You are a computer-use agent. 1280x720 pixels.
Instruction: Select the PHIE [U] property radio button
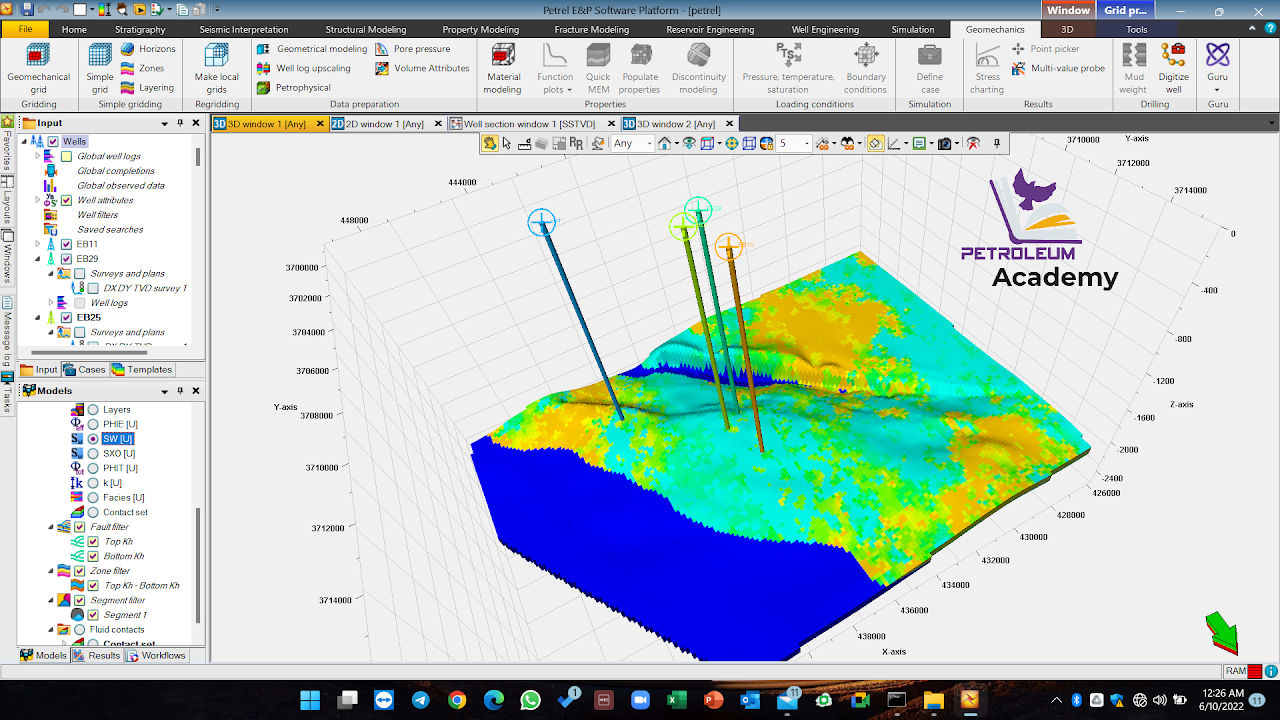[93, 425]
